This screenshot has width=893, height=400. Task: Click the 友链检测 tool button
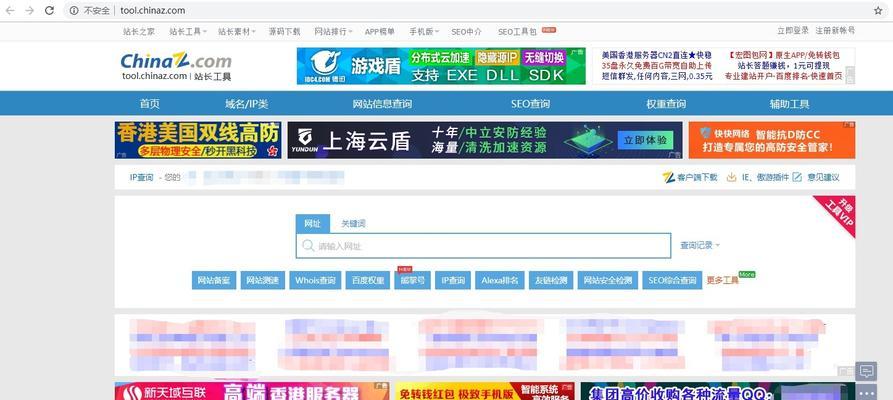point(551,280)
